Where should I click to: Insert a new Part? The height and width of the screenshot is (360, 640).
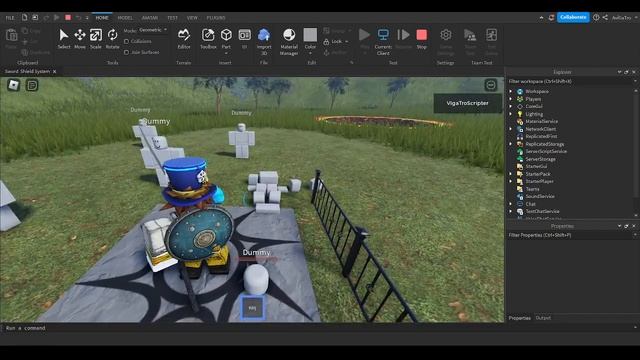point(226,35)
